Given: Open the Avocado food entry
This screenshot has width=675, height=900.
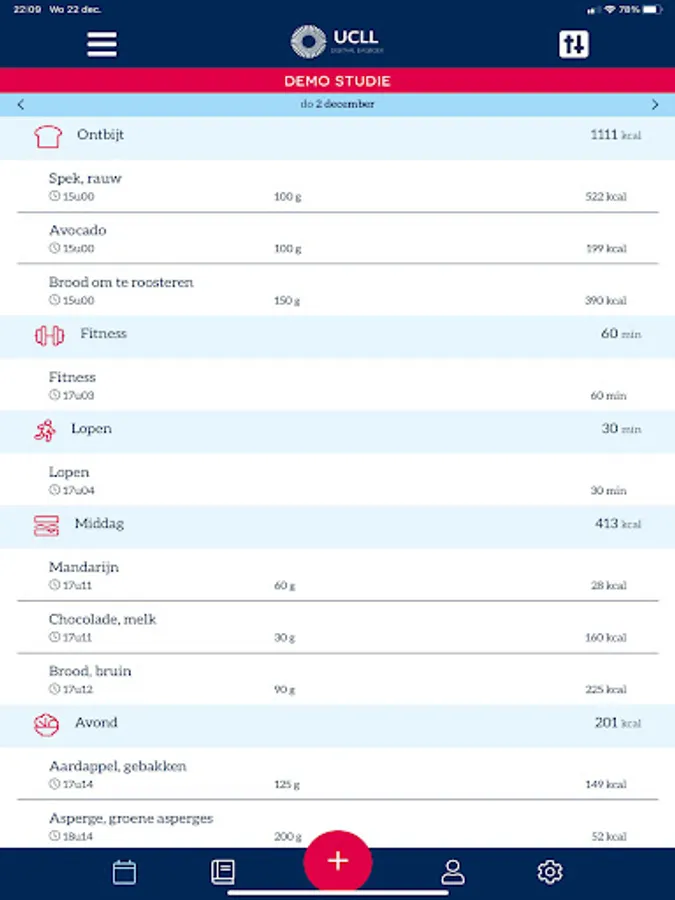Looking at the screenshot, I should click(337, 238).
